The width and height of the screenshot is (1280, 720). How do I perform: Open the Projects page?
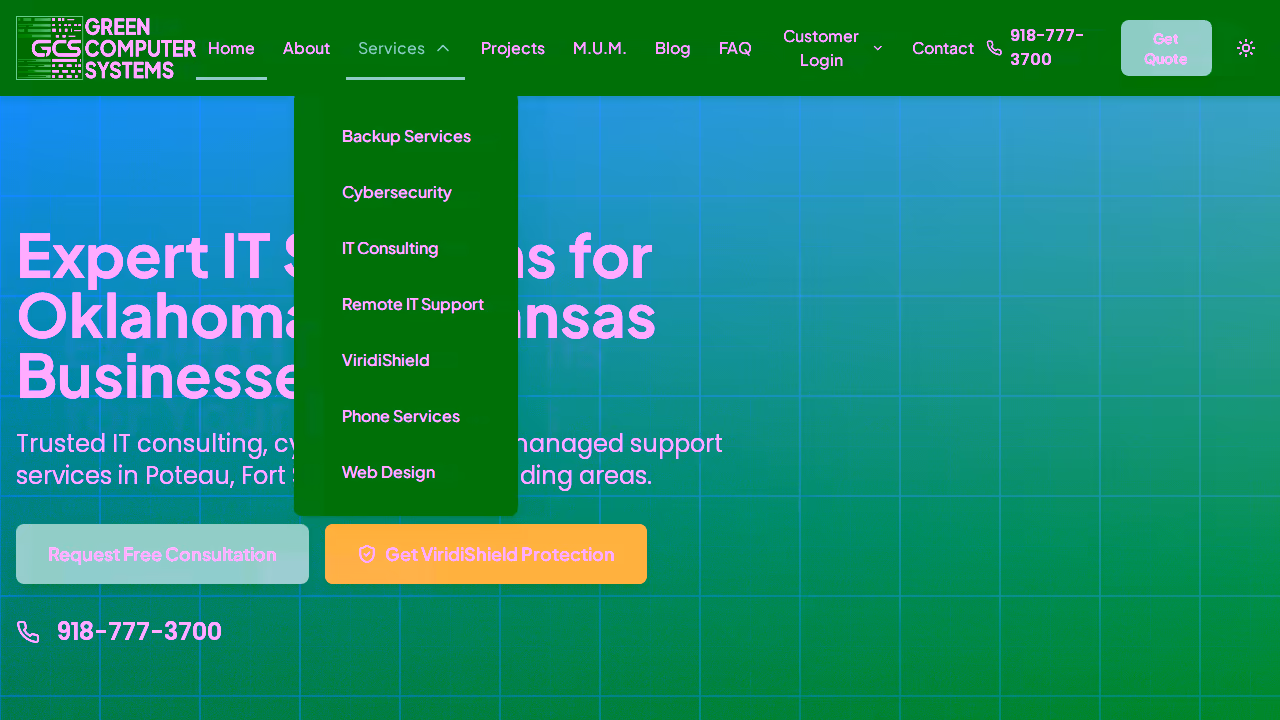[x=513, y=48]
